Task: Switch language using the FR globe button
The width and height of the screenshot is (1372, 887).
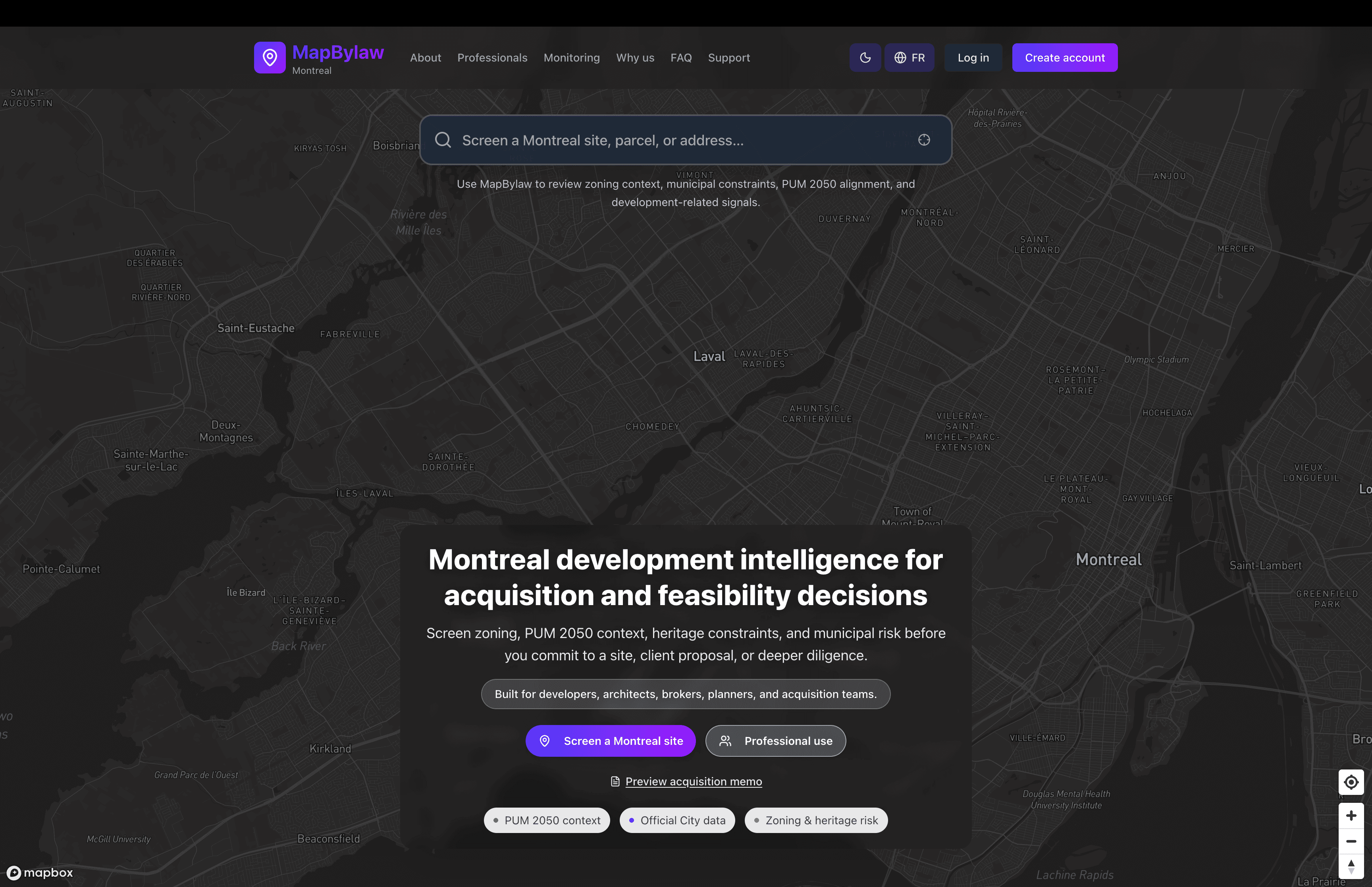Action: [909, 58]
